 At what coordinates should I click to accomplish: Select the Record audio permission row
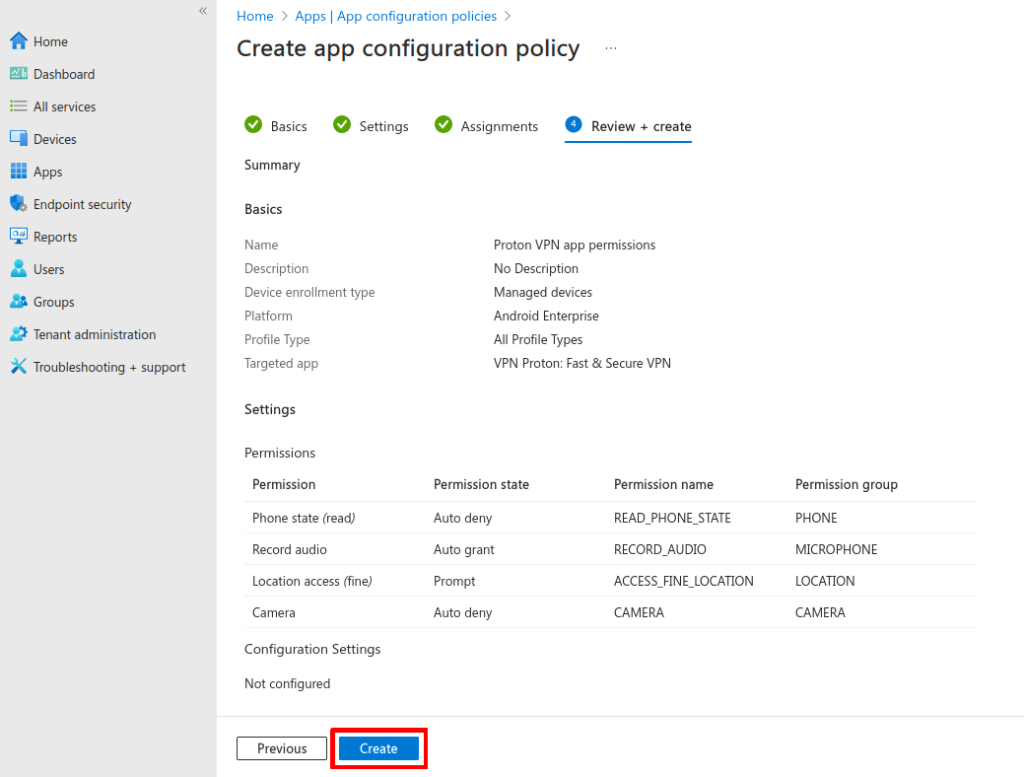[x=610, y=549]
